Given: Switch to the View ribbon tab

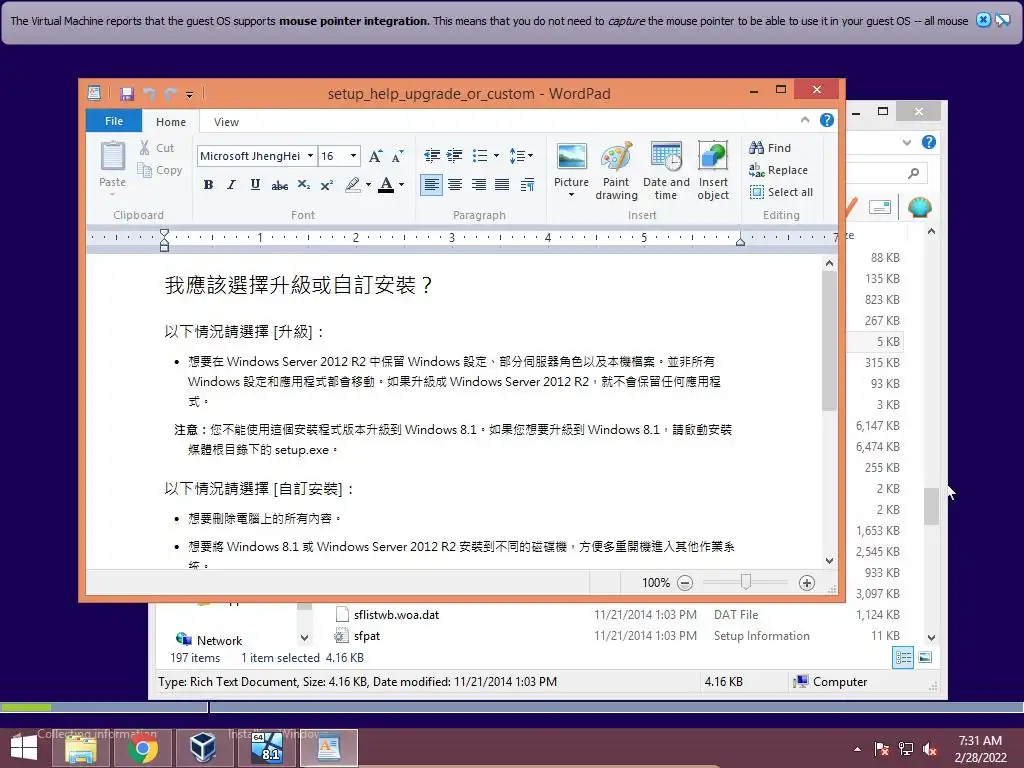Looking at the screenshot, I should 226,122.
